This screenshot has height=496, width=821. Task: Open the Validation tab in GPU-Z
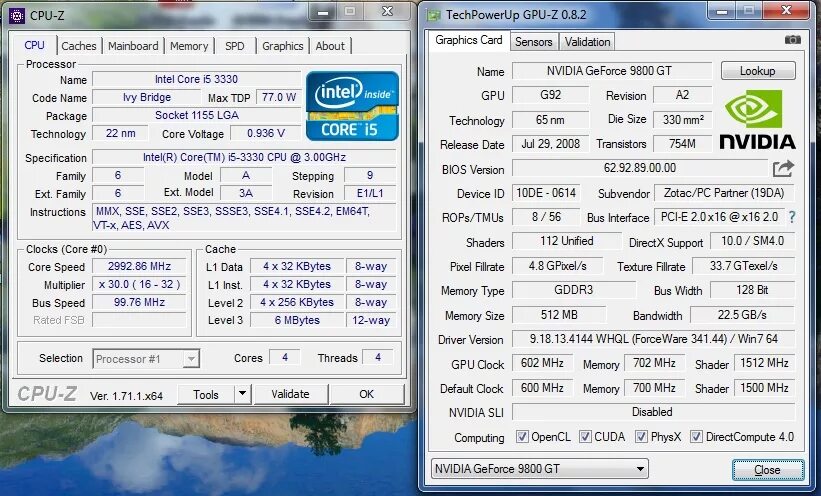point(587,42)
